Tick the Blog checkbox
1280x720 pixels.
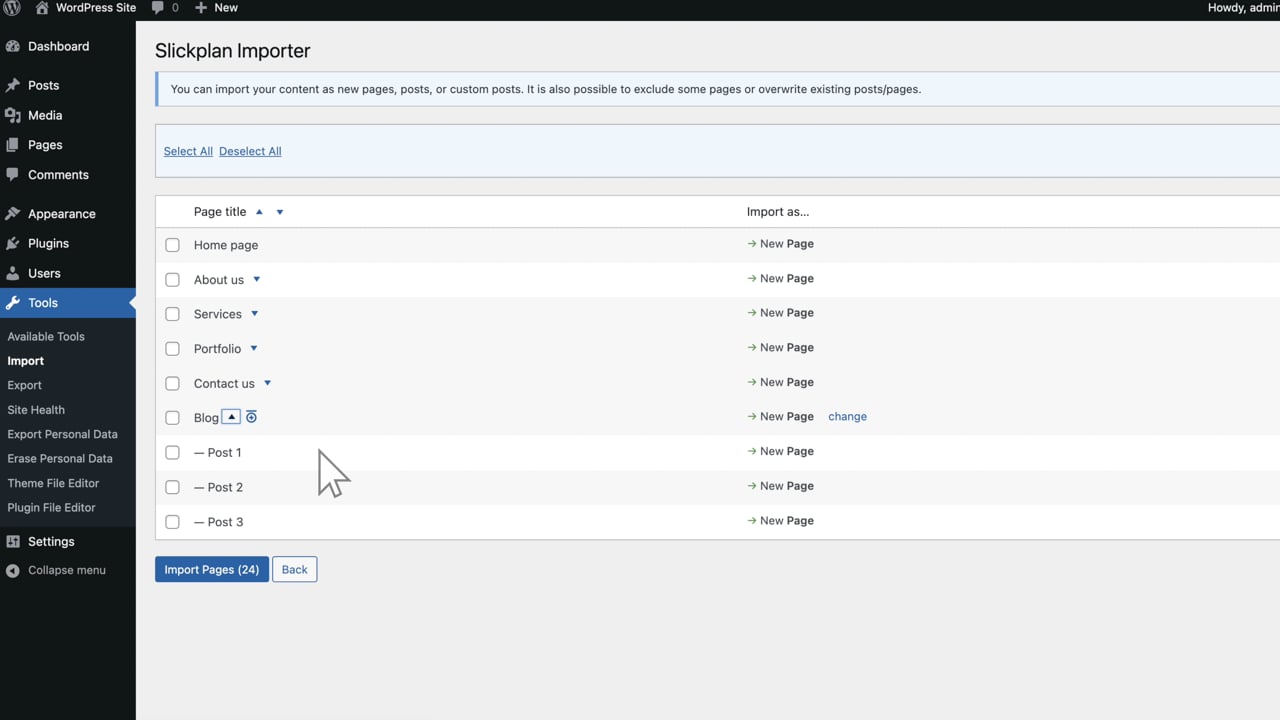click(172, 418)
